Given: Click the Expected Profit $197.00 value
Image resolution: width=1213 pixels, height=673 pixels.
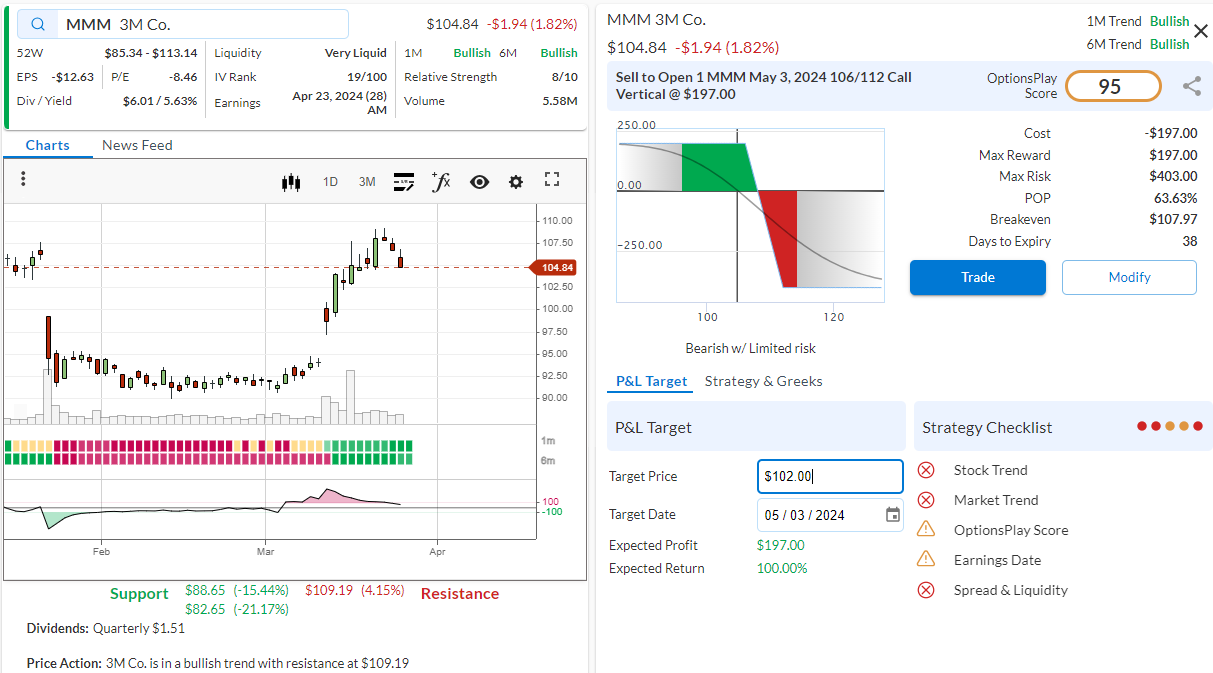Looking at the screenshot, I should (781, 545).
